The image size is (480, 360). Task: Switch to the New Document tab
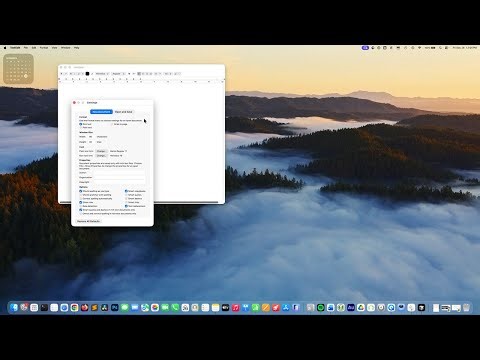pyautogui.click(x=101, y=112)
